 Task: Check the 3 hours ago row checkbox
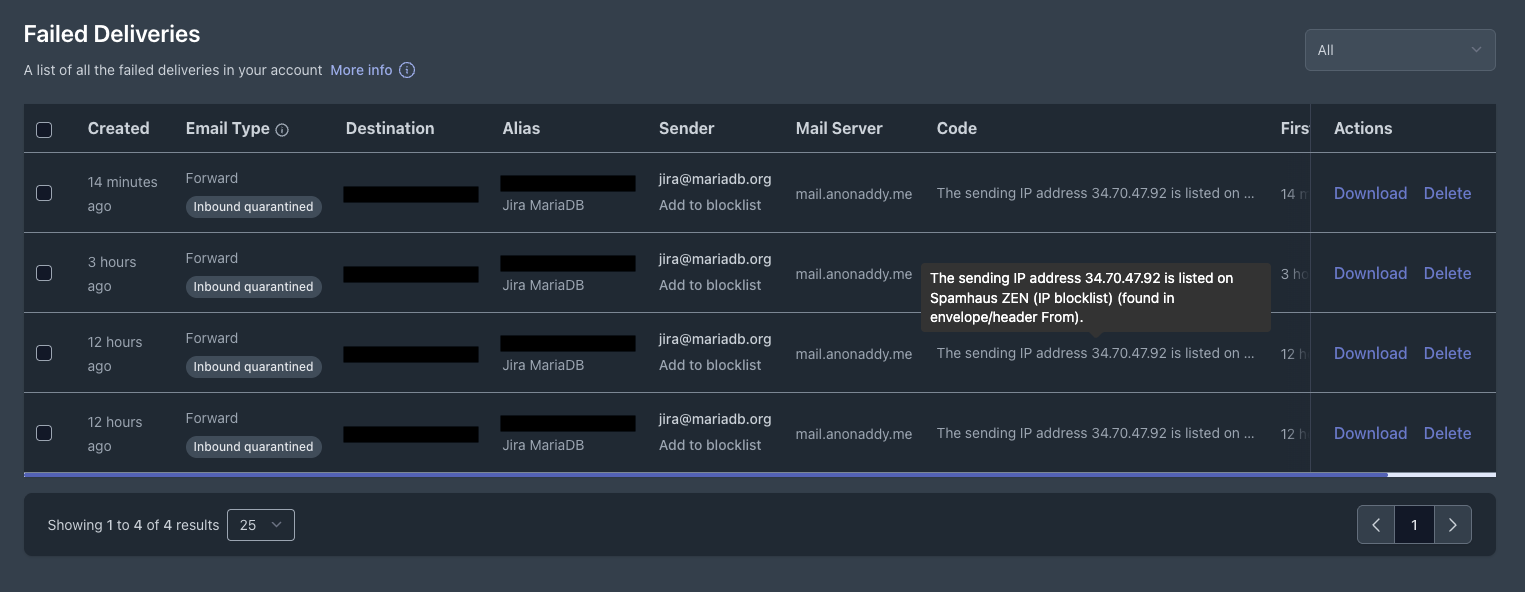point(44,273)
